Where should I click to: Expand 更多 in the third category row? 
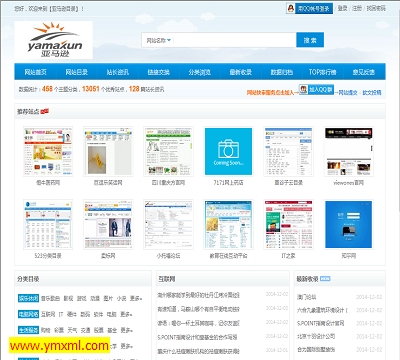coord(126,330)
